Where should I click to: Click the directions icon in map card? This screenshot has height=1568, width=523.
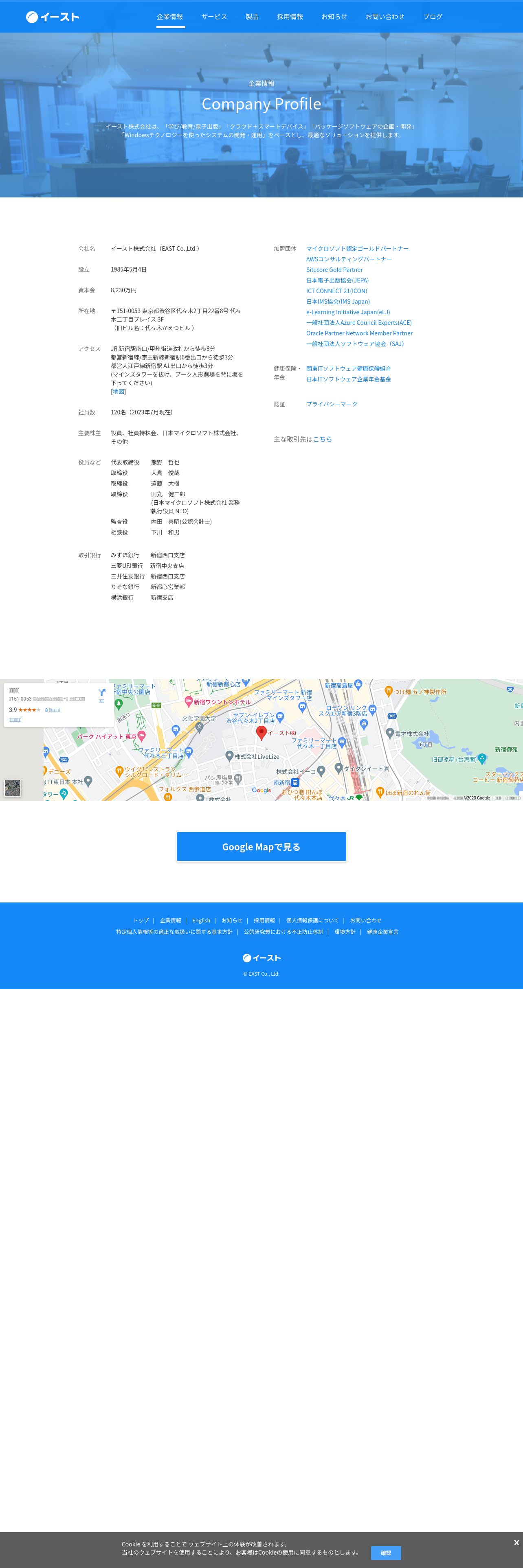pos(102,693)
